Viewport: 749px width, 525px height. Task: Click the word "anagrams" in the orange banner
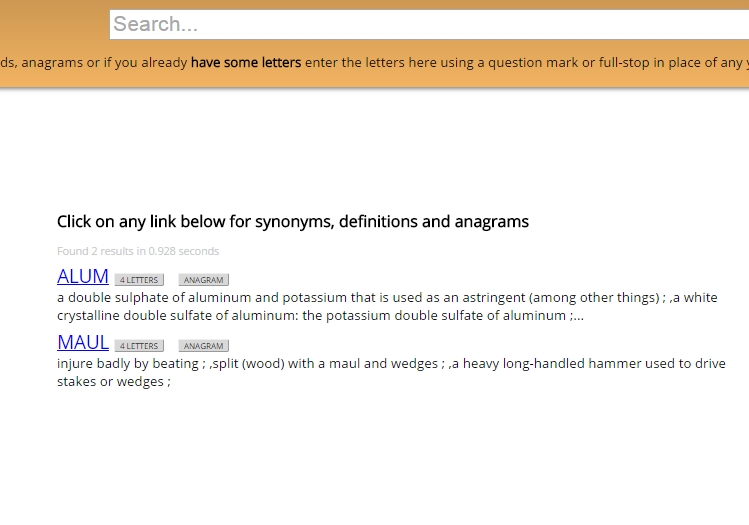pyautogui.click(x=52, y=63)
